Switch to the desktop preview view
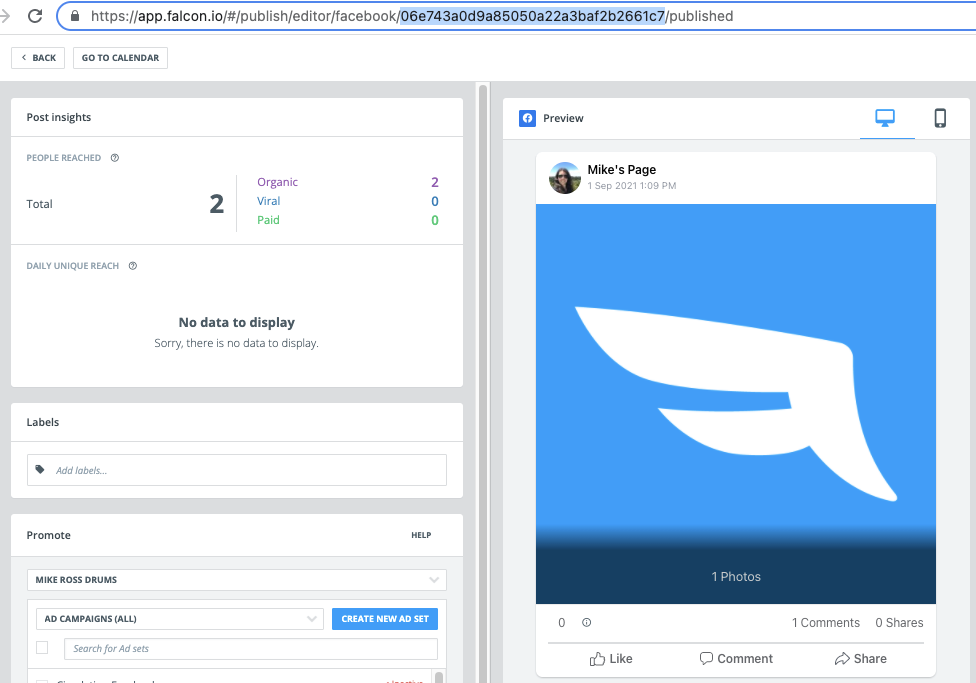 [884, 118]
